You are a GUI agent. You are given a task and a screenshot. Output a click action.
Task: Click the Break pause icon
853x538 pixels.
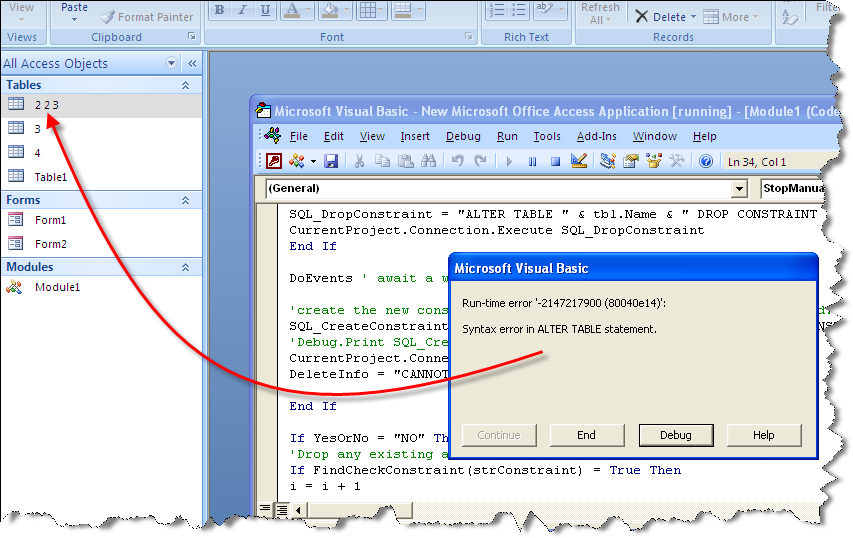[x=532, y=162]
